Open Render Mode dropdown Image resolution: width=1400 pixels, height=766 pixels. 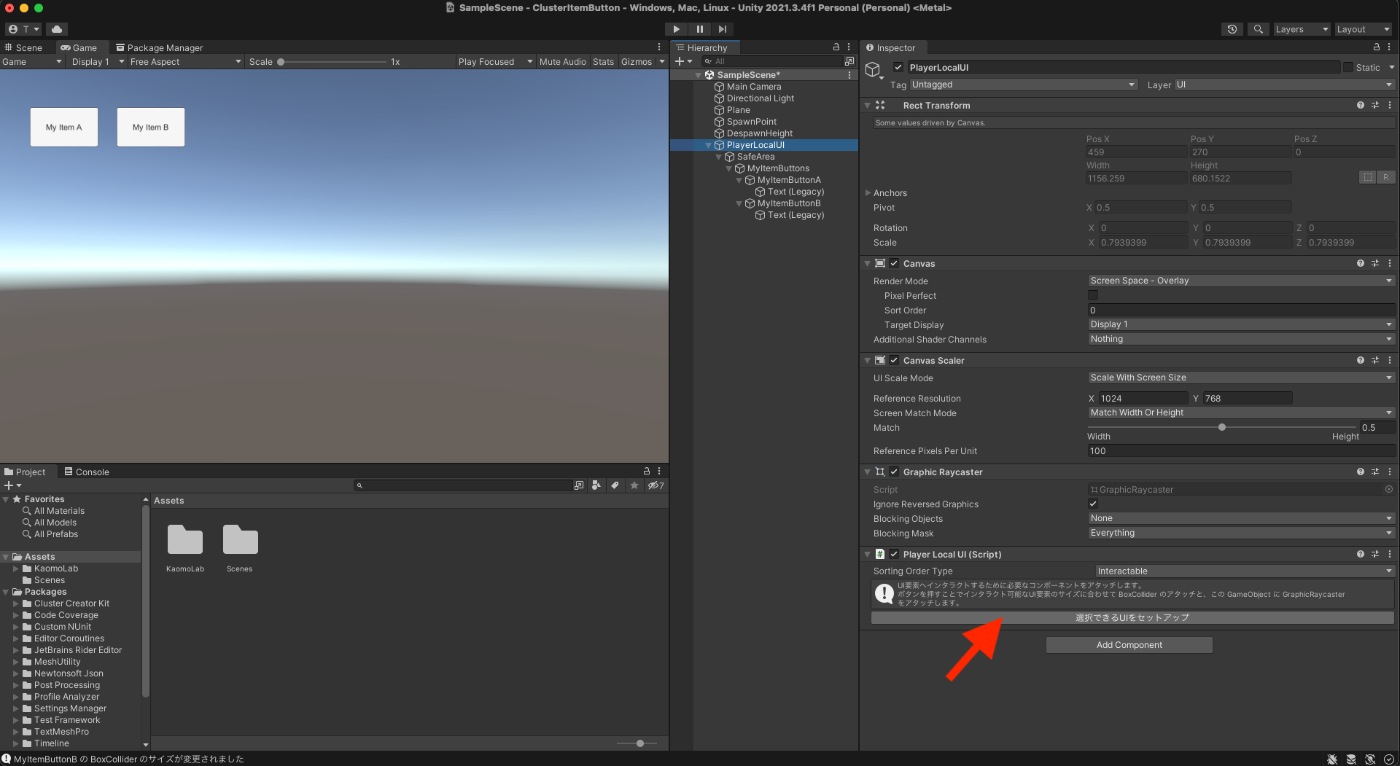[1241, 281]
